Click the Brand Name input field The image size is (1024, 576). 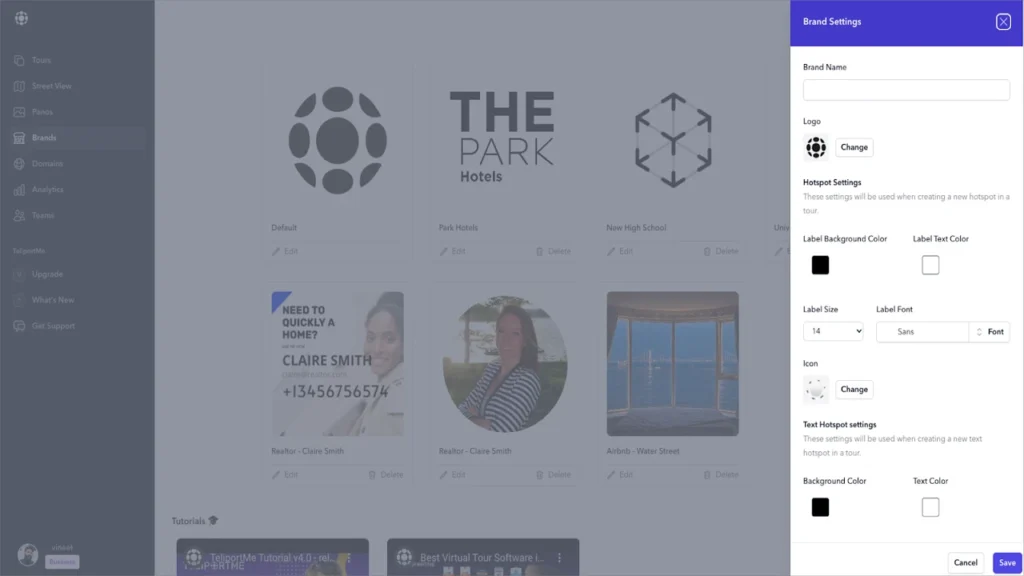coord(906,90)
